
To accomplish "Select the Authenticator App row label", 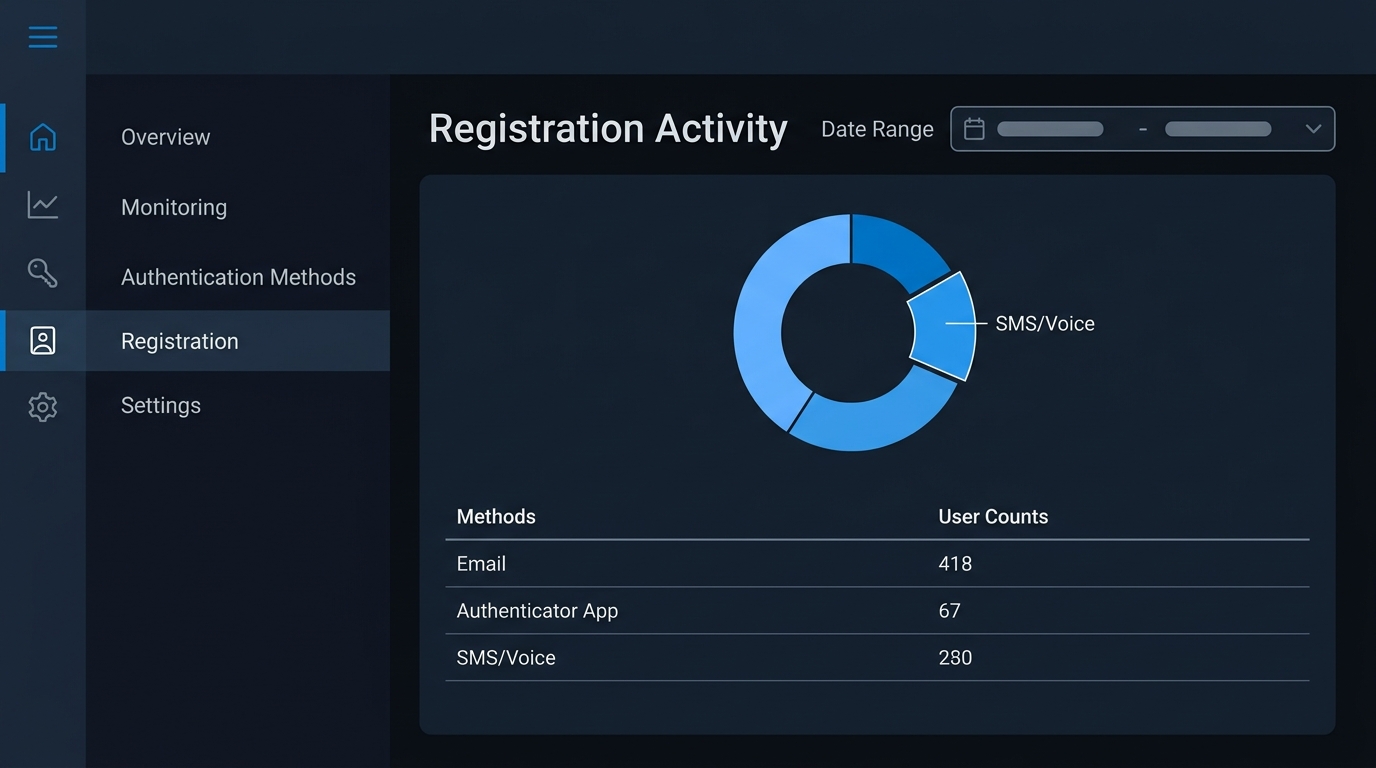I will 537,611.
